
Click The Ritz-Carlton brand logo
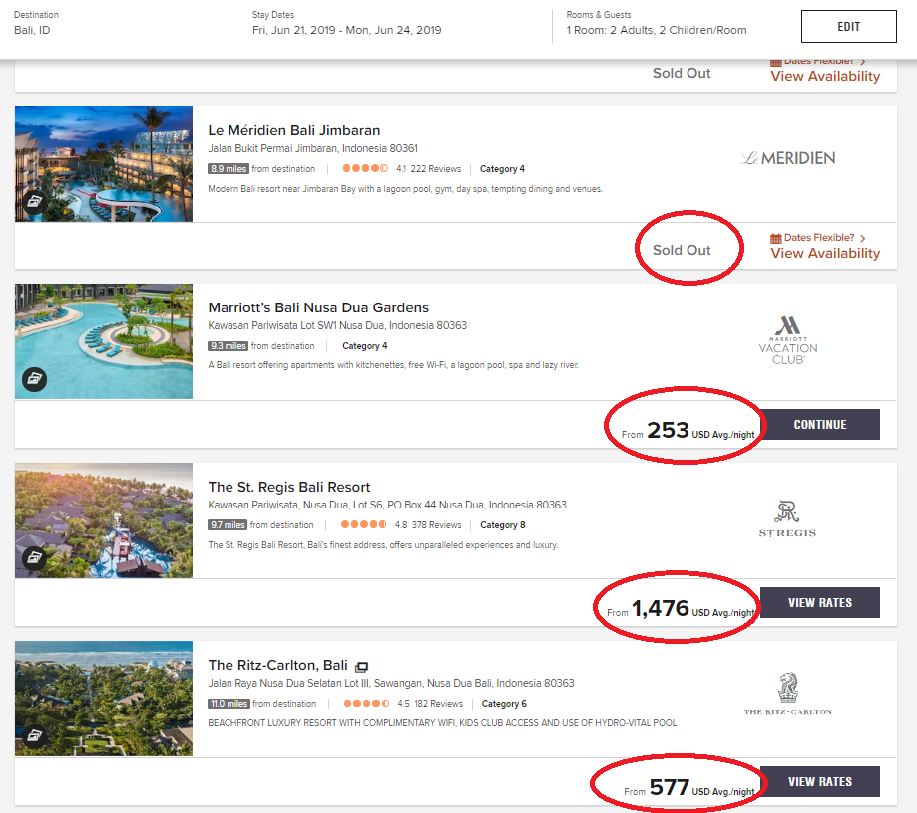[x=788, y=694]
